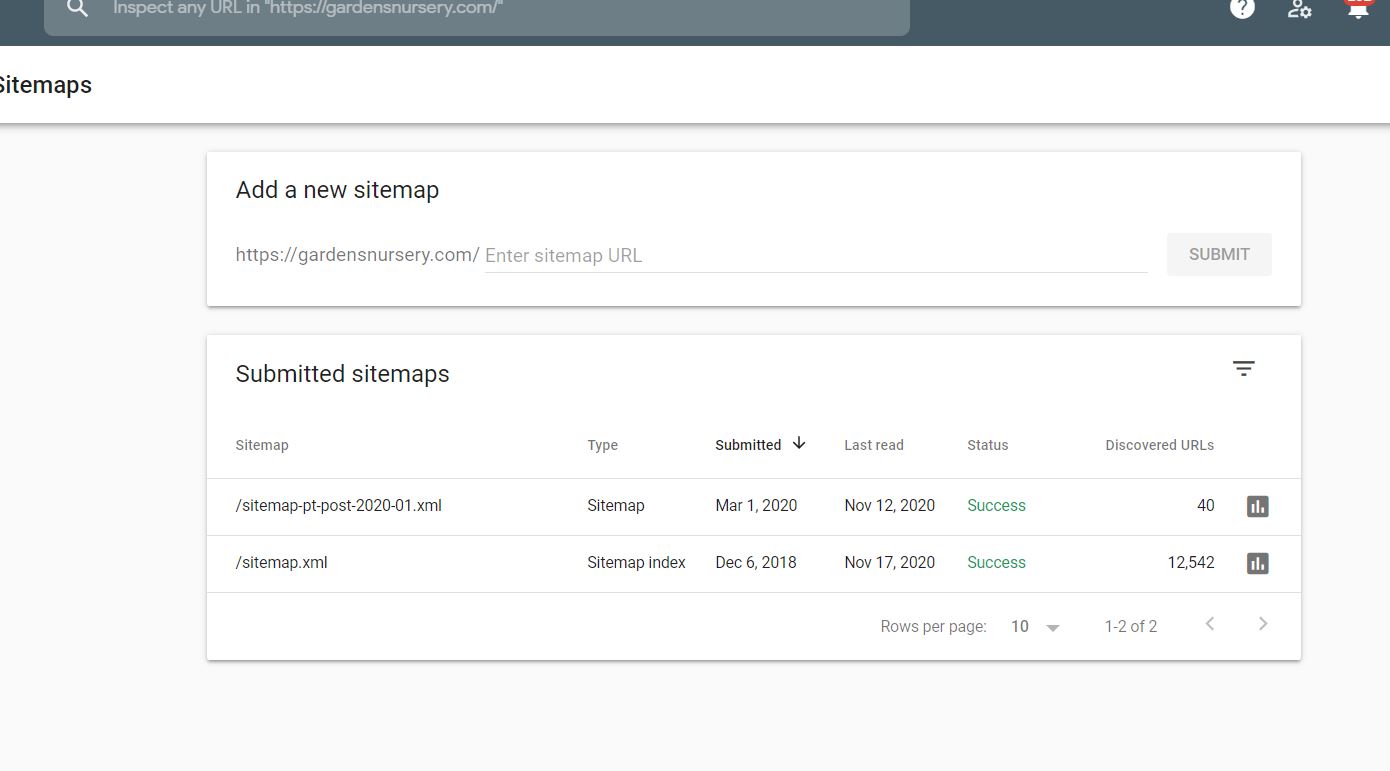Open notifications via bell icon
This screenshot has height=771, width=1390.
(1357, 9)
